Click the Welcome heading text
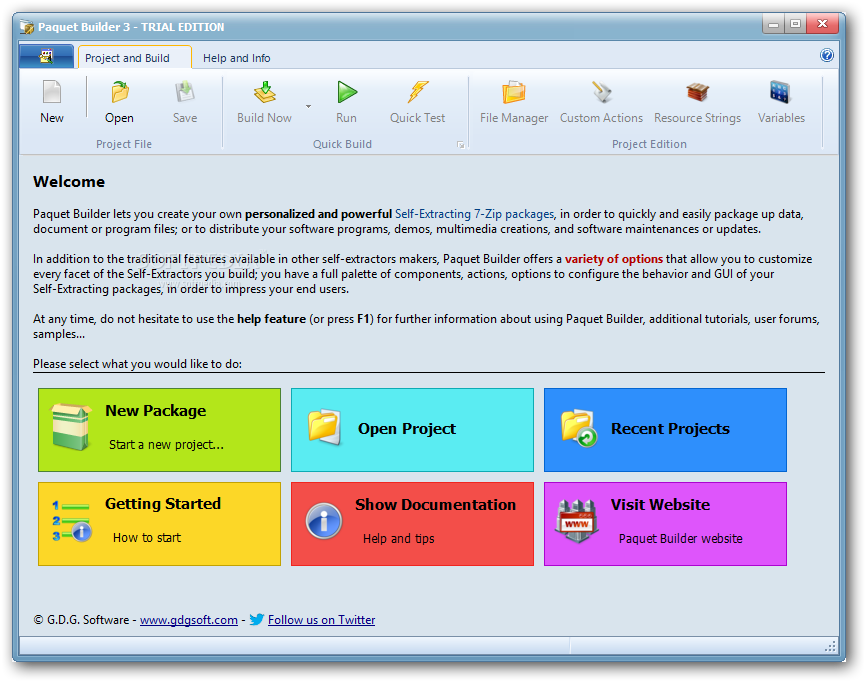 pos(69,182)
